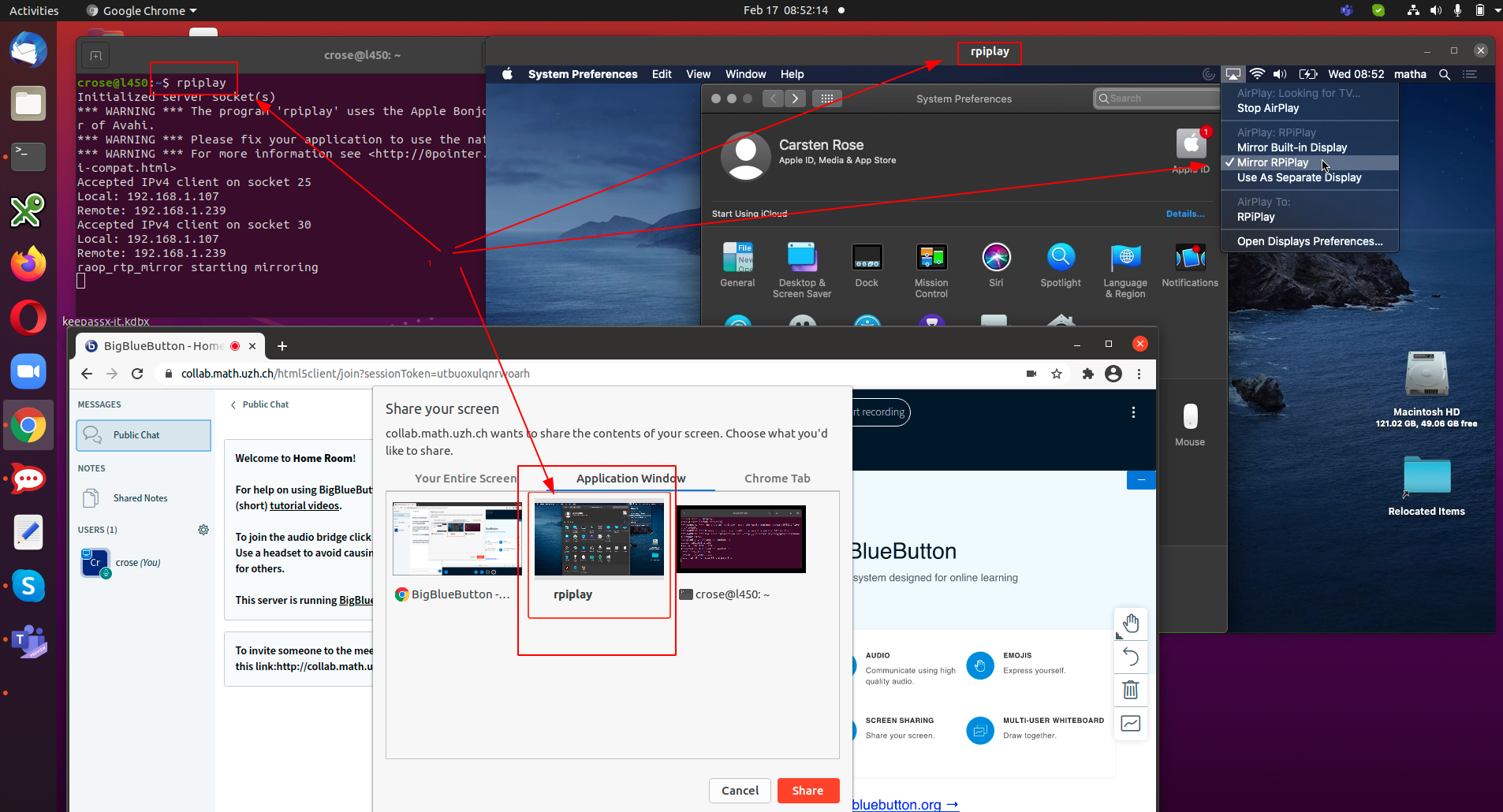
Task: Open the users settings gear icon
Action: (x=203, y=530)
